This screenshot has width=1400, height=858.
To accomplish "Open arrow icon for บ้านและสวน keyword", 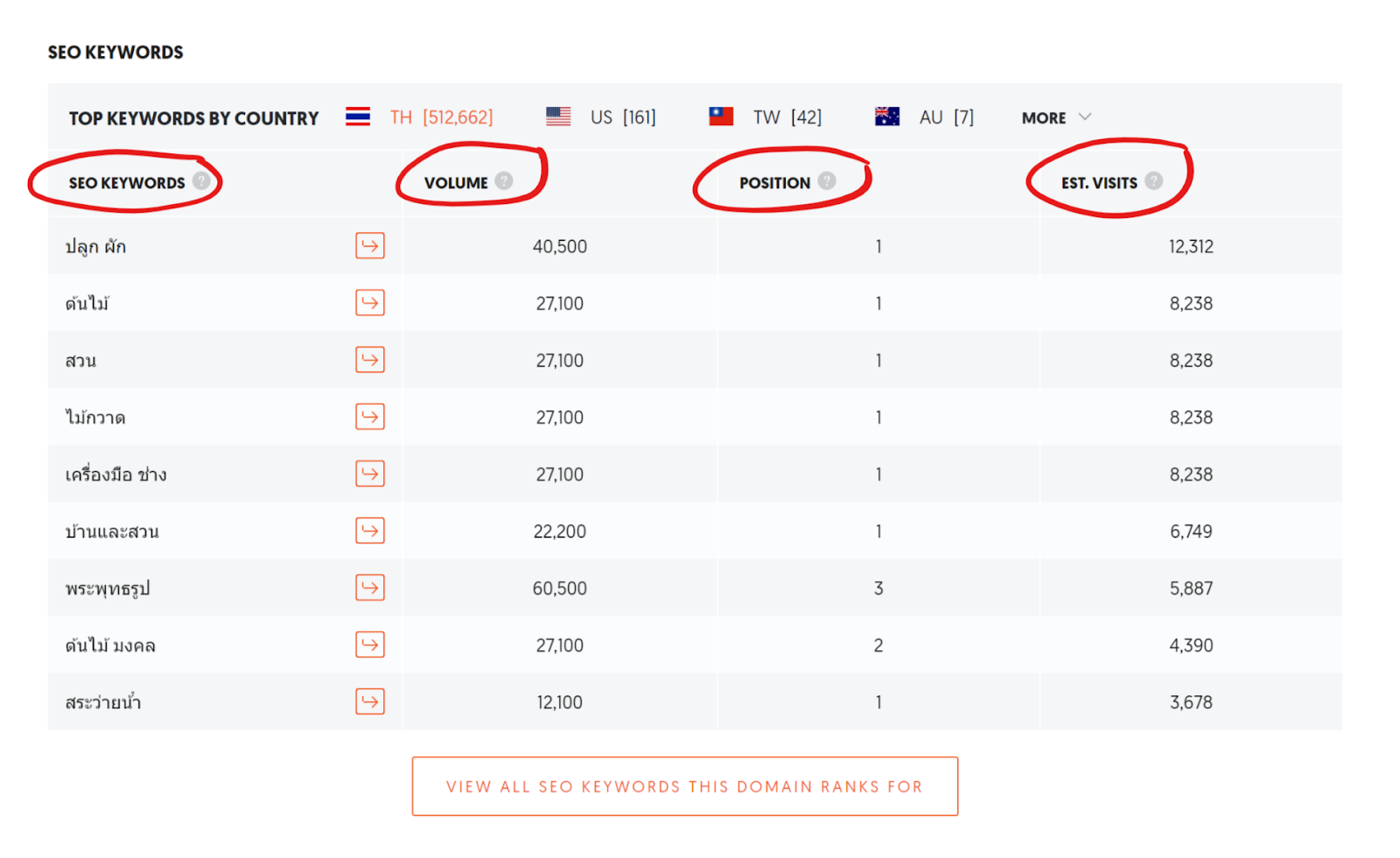I will click(x=370, y=531).
